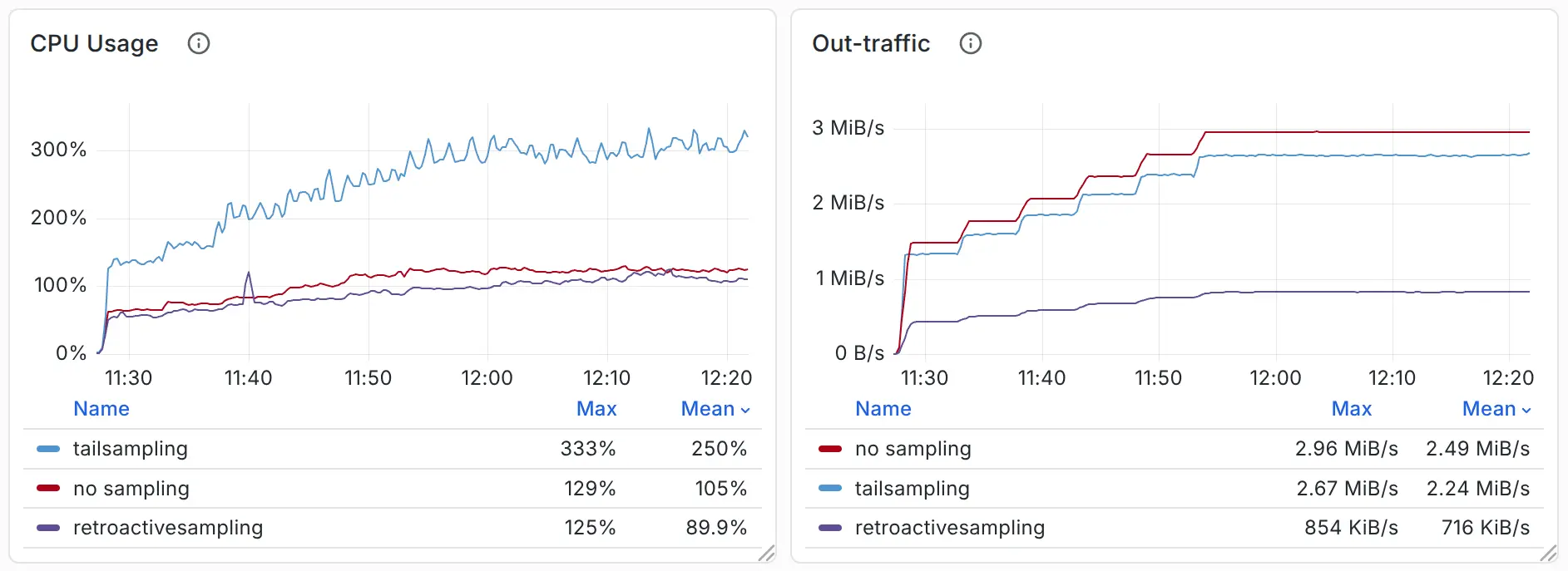
Task: Click the no sampling red swatch in CPU legend
Action: point(48,489)
